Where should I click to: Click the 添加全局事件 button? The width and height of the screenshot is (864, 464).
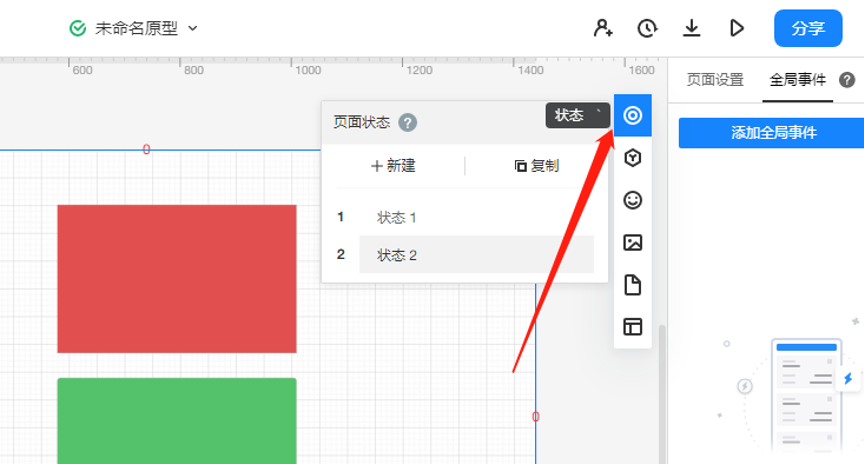pyautogui.click(x=772, y=133)
